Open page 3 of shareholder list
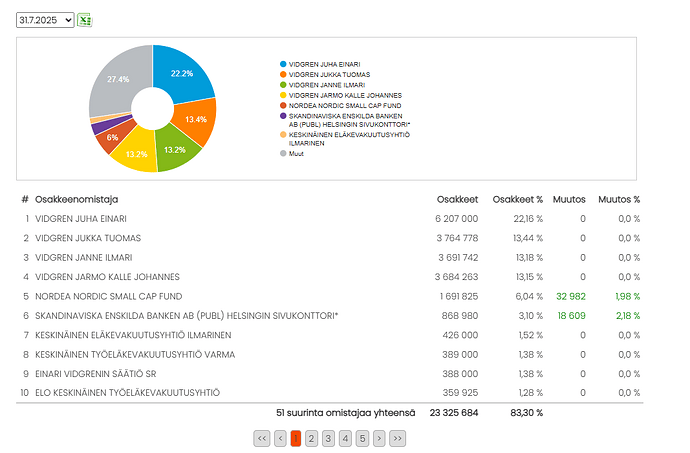Viewport: 690px width, 453px height. (x=328, y=438)
